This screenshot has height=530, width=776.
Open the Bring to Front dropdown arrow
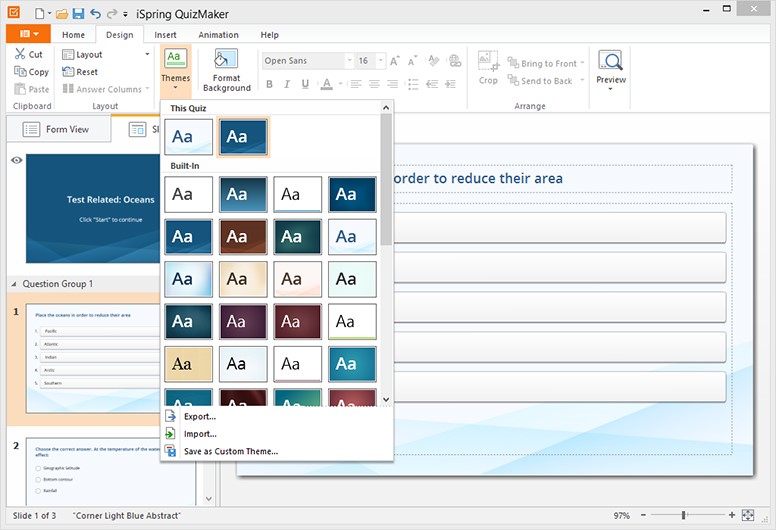(x=582, y=63)
